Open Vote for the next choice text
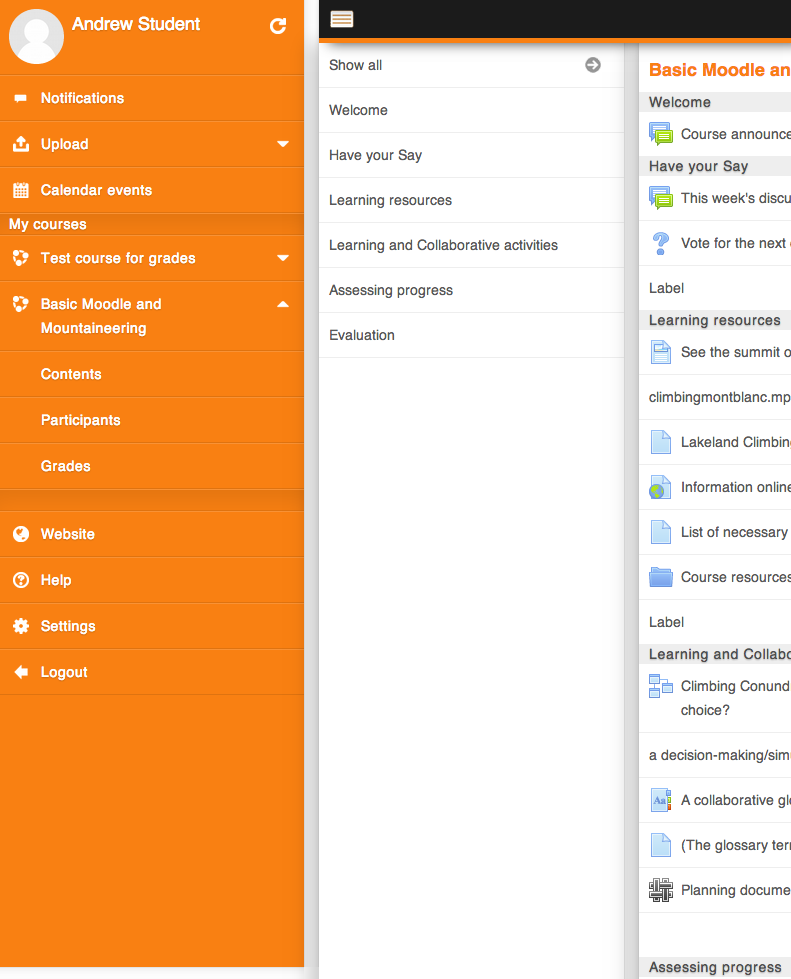Viewport: 791px width, 979px height. point(735,244)
